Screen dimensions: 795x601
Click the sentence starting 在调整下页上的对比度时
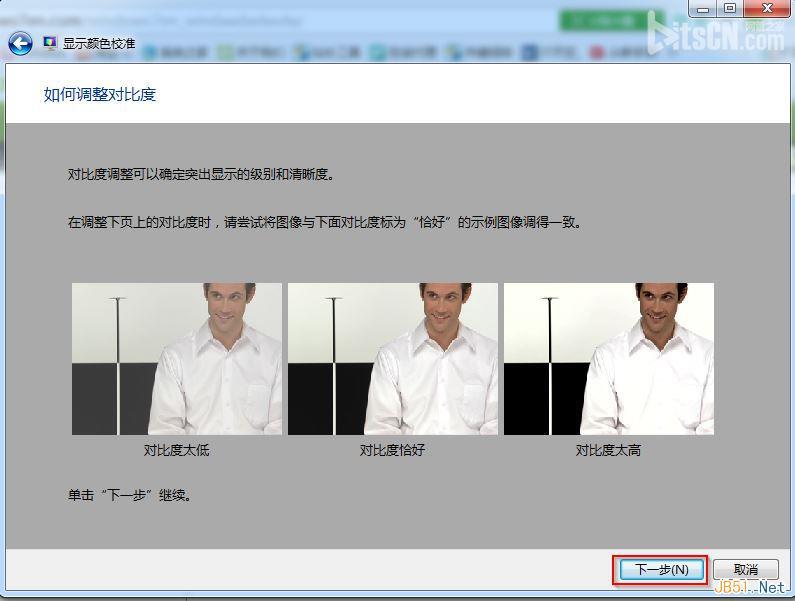[x=324, y=223]
